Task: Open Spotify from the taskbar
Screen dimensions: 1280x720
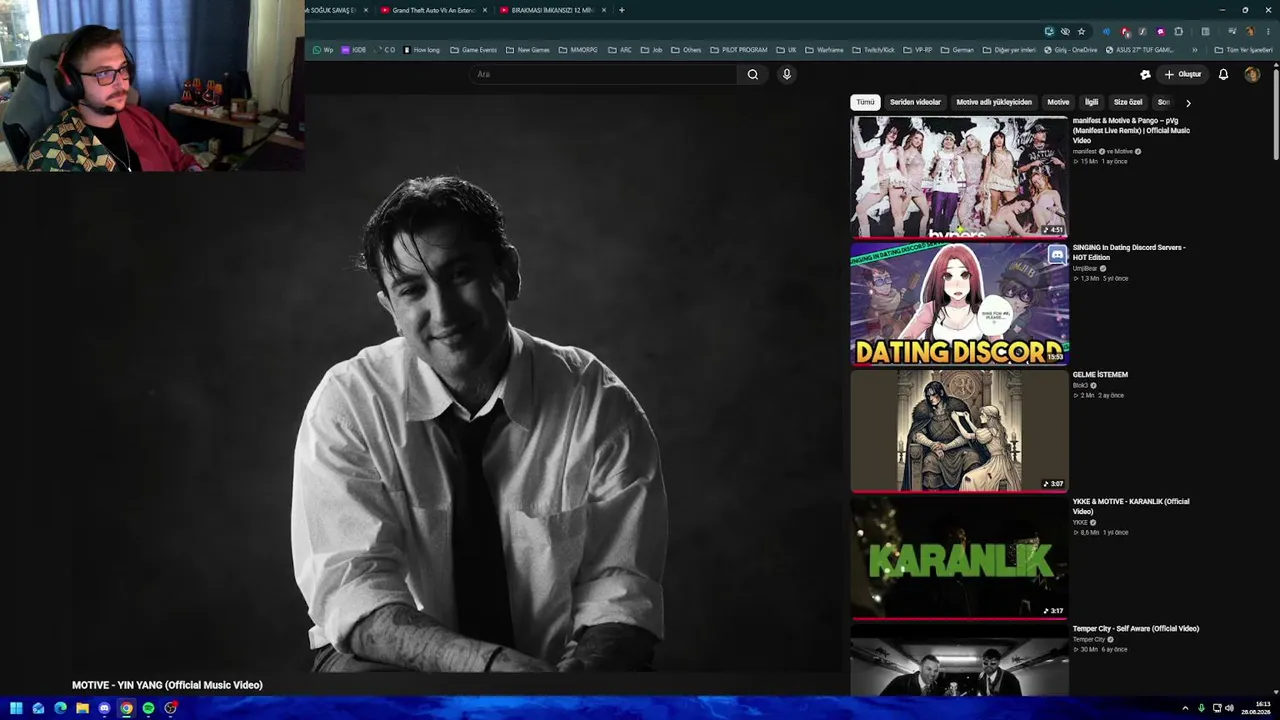Action: point(148,708)
